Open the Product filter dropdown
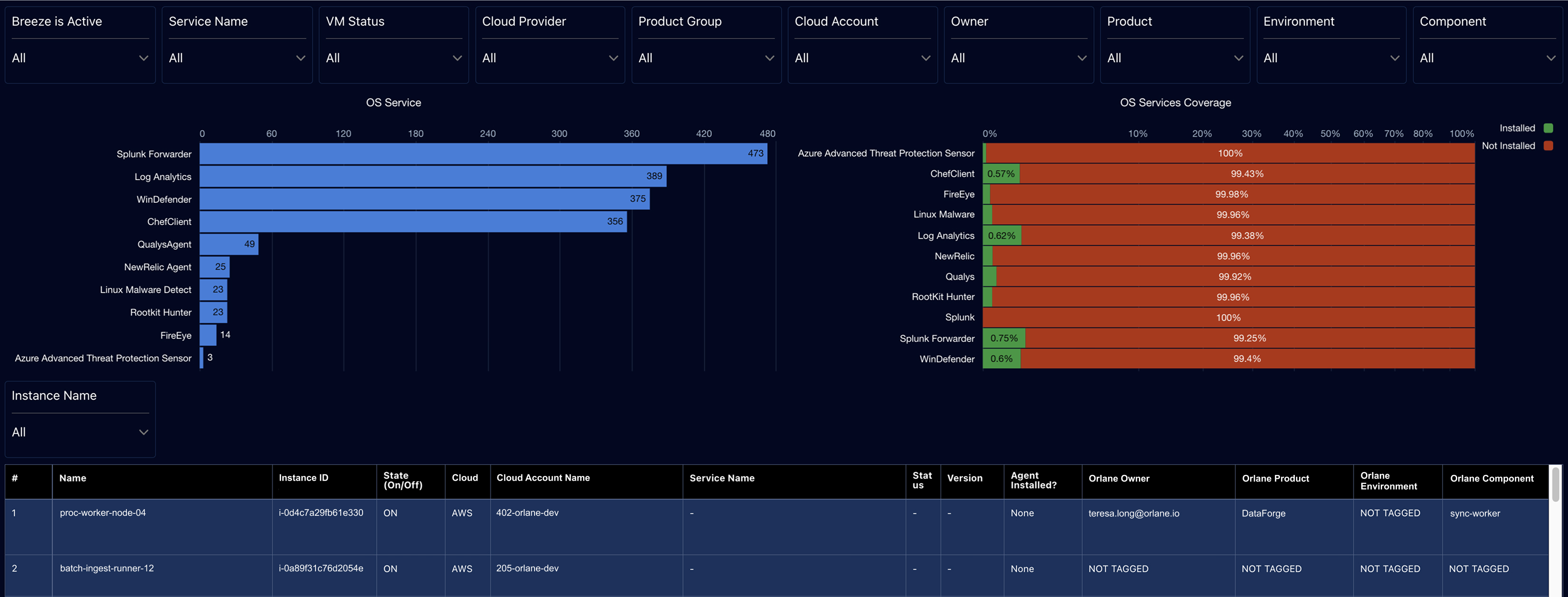This screenshot has width=1568, height=597. pos(1175,58)
